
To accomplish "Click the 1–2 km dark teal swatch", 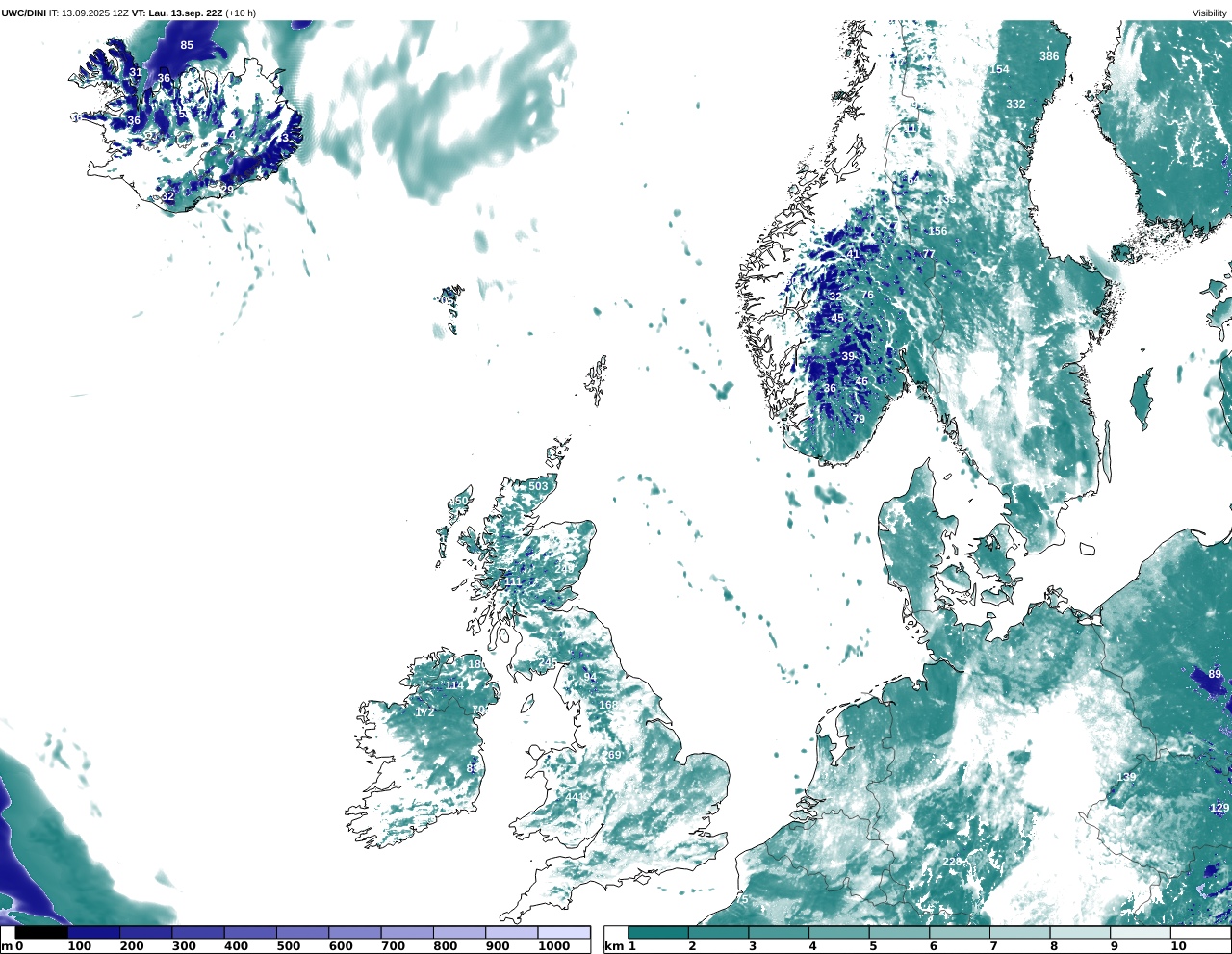I will [x=658, y=932].
